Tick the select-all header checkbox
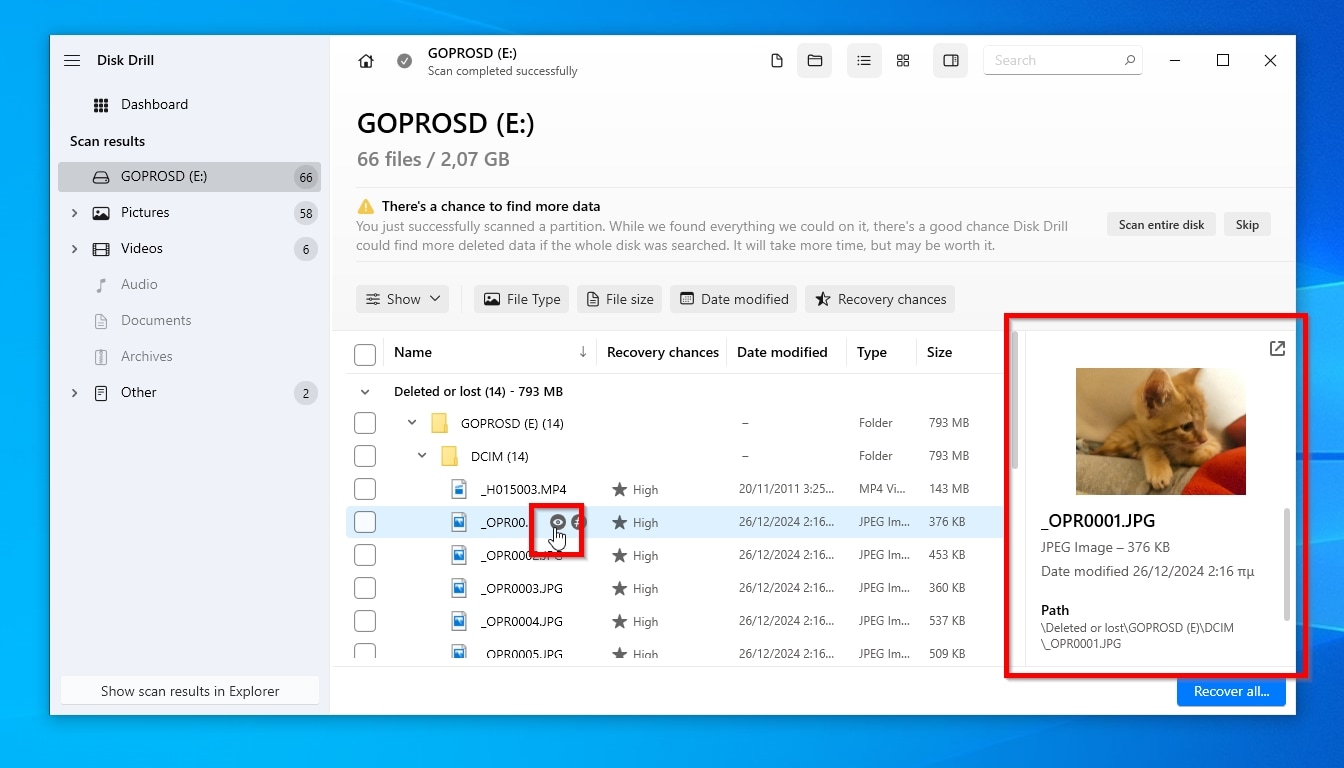The width and height of the screenshot is (1344, 768). click(x=365, y=354)
